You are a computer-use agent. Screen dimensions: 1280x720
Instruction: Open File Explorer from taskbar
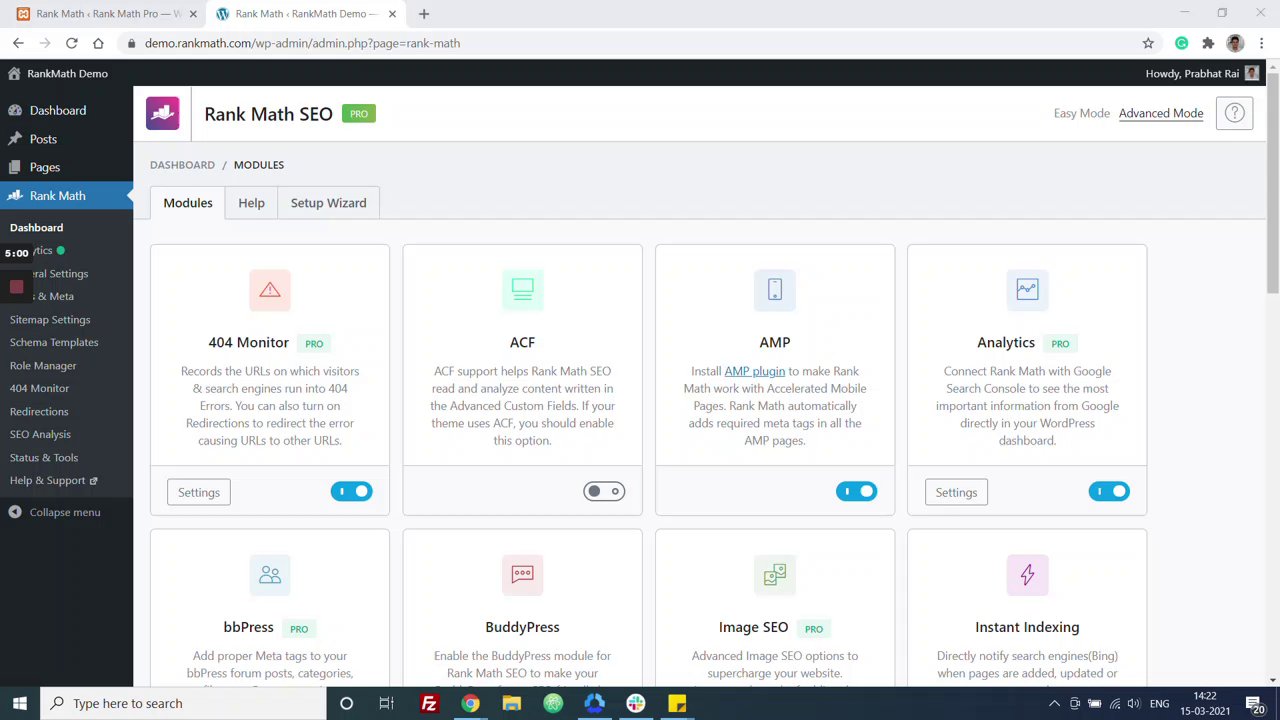click(x=511, y=703)
